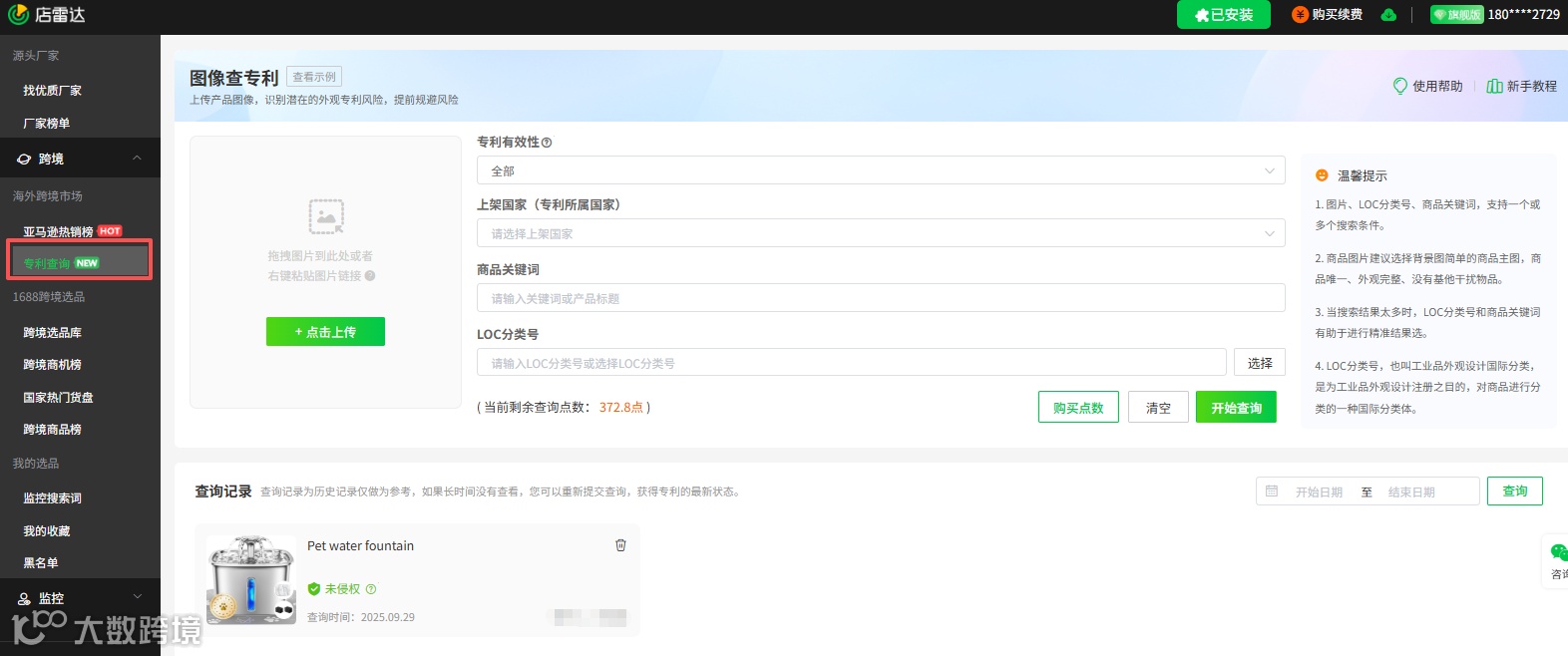Delete the Pet water fountain record

620,545
